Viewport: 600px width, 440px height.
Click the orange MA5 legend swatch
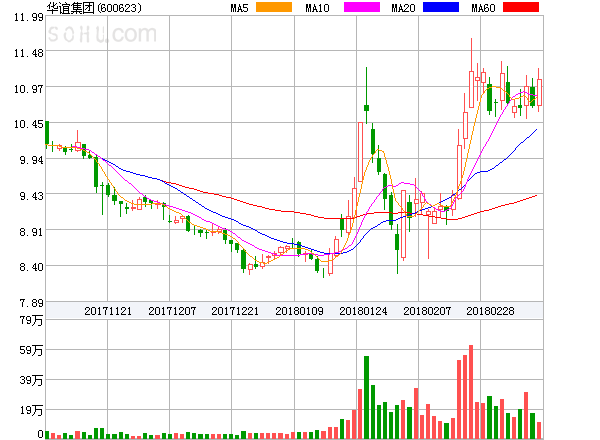tap(274, 7)
